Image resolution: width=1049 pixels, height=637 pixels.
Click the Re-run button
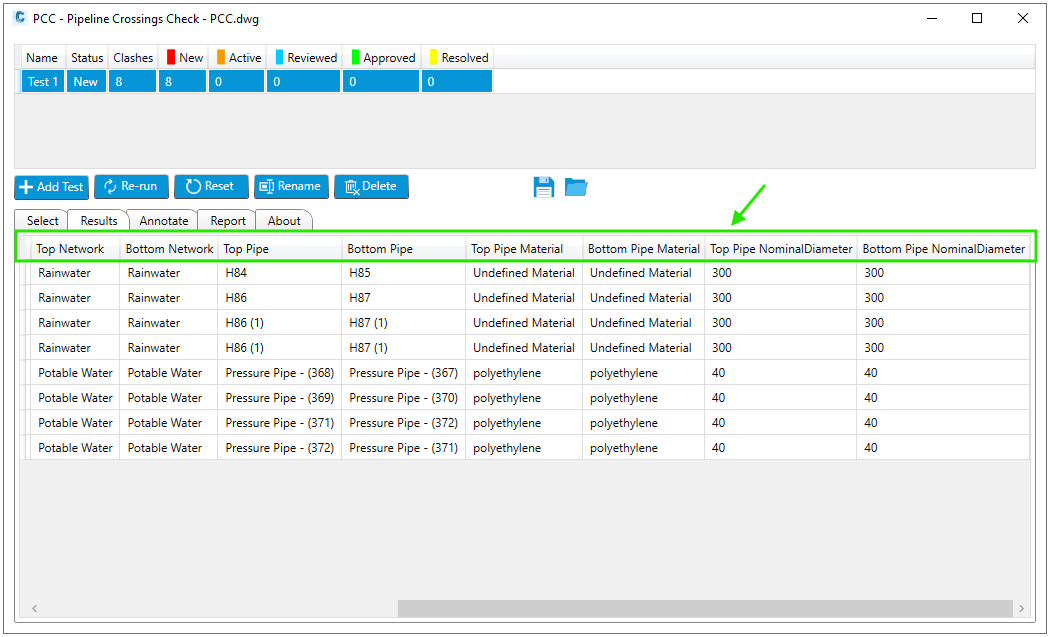click(131, 187)
